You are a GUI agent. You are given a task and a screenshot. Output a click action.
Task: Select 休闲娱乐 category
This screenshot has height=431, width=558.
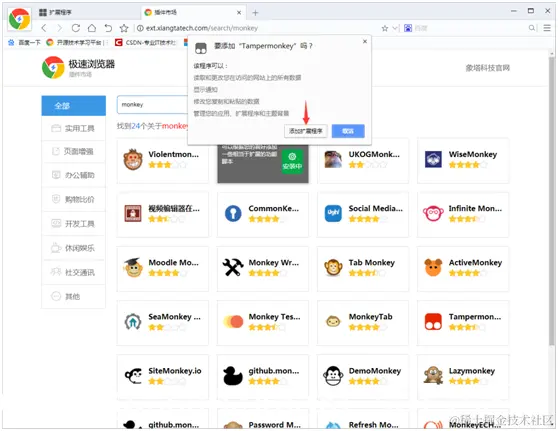click(74, 248)
